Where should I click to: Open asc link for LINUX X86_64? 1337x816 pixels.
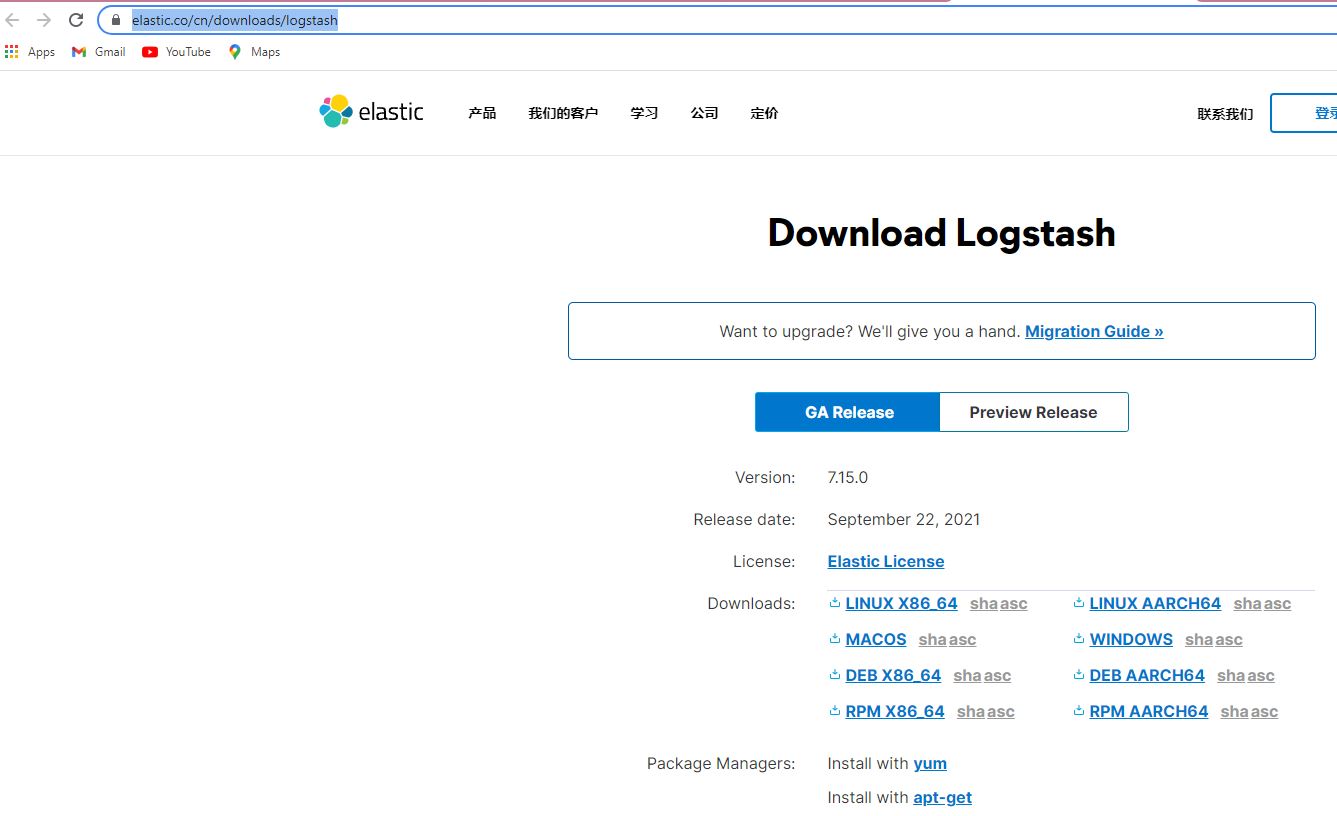coord(1014,603)
